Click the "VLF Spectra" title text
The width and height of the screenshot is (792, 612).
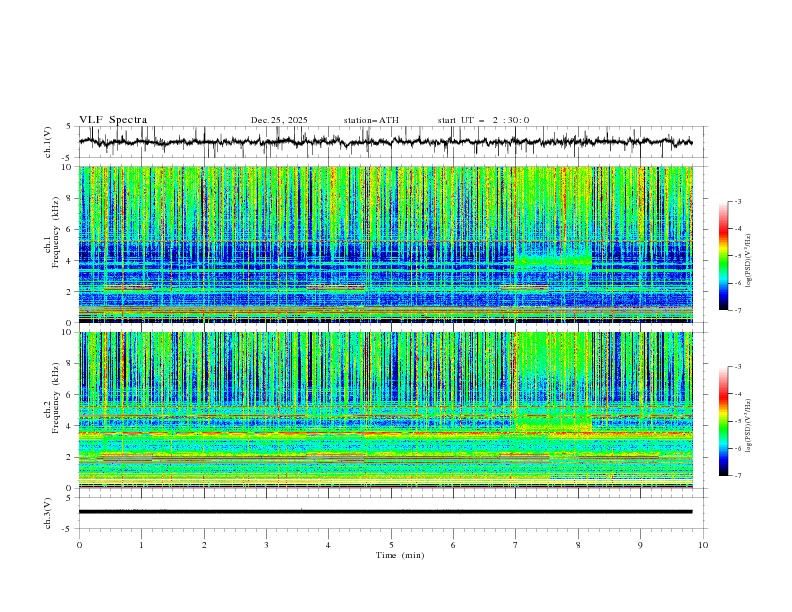(113, 120)
